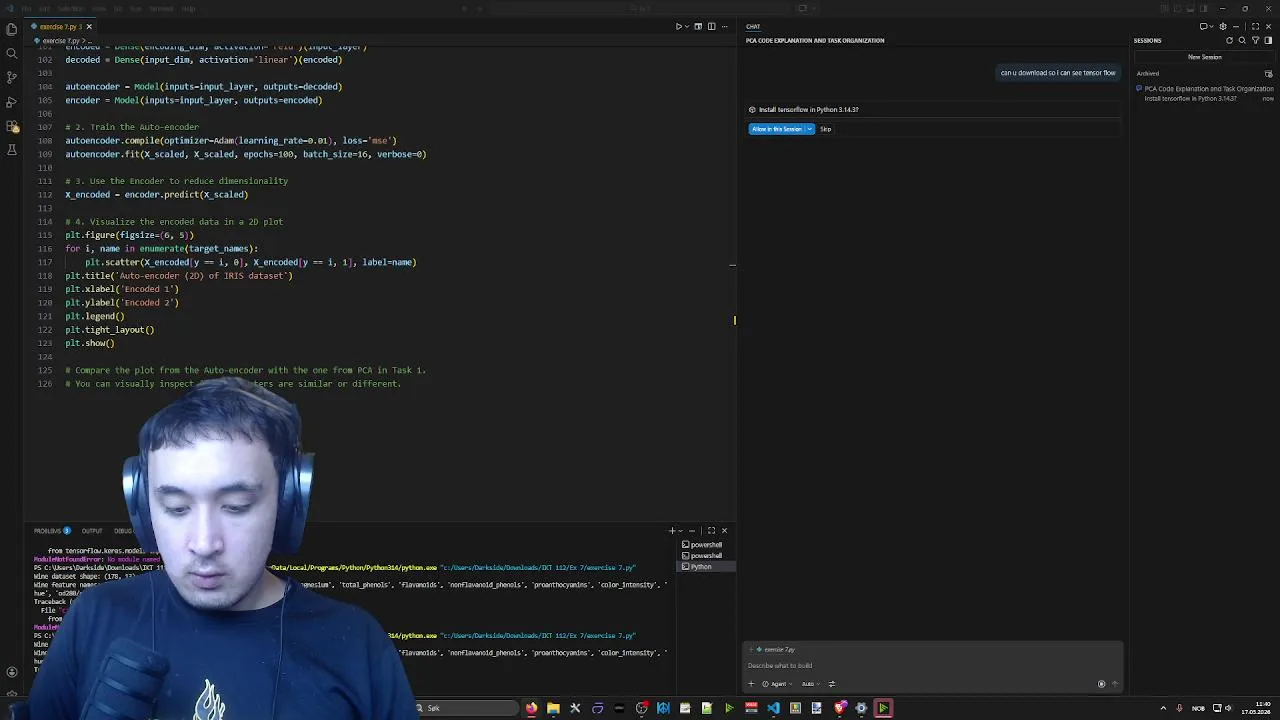Switch to the OUTPUT panel tab
The height and width of the screenshot is (720, 1280).
tap(92, 531)
